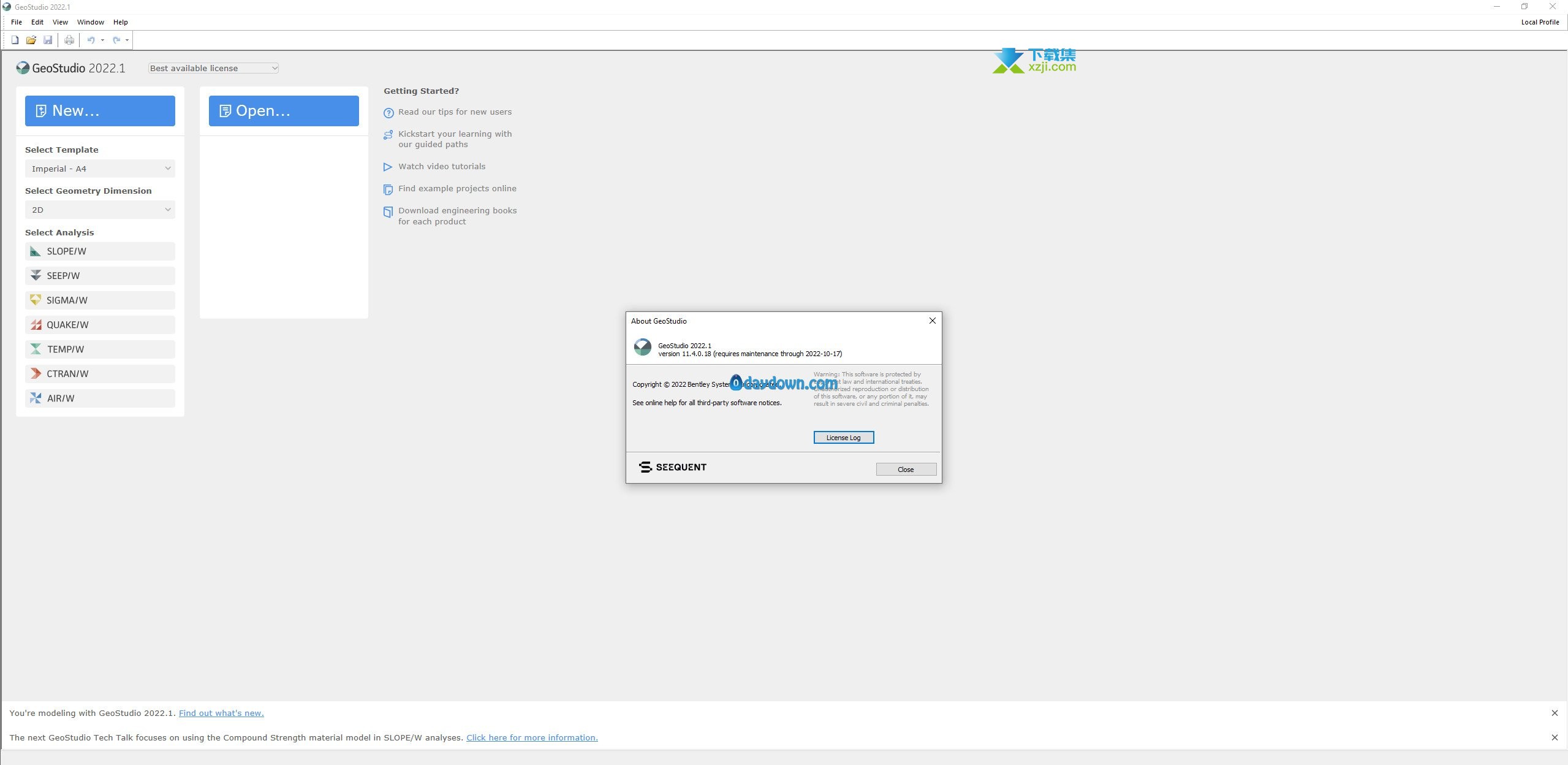Viewport: 1568px width, 765px height.
Task: Click the Open folder toolbar icon
Action: click(x=31, y=40)
